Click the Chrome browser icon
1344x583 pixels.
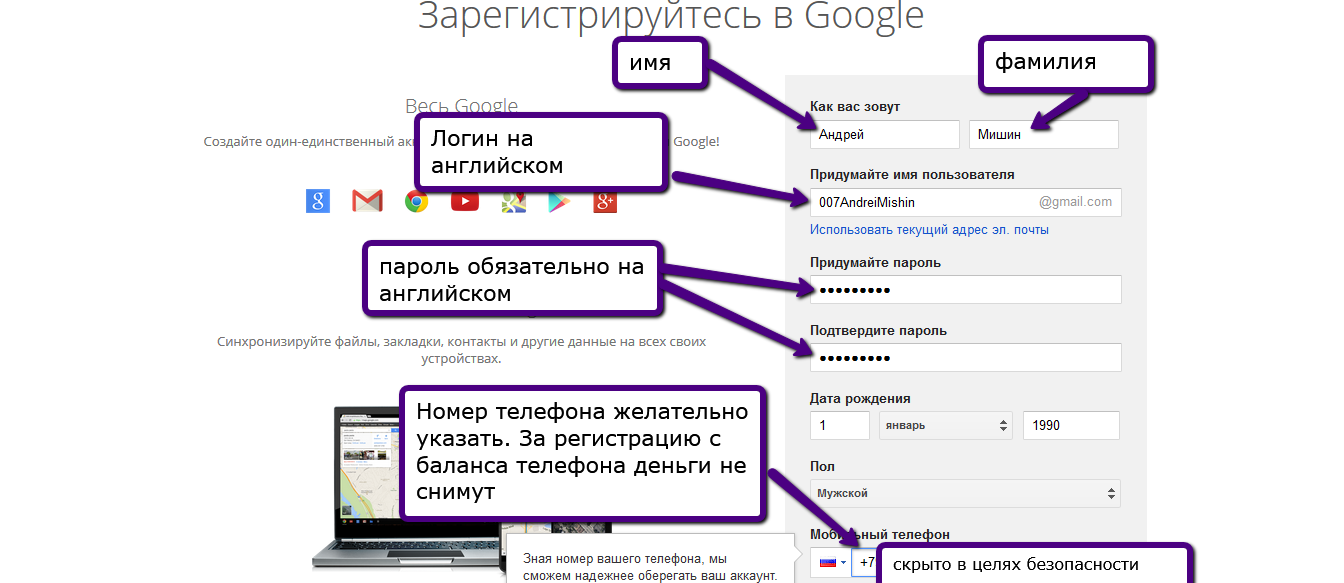coord(416,201)
